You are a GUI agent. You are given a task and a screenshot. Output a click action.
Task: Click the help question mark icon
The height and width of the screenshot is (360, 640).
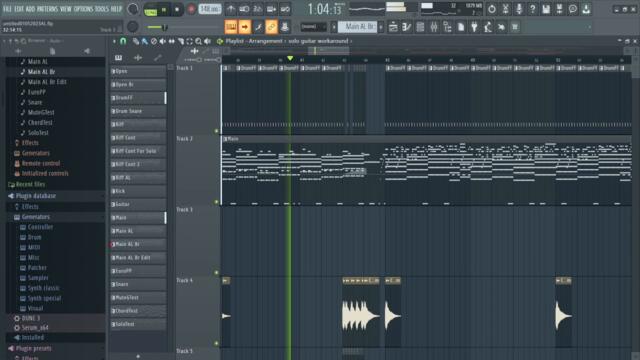[x=532, y=9]
